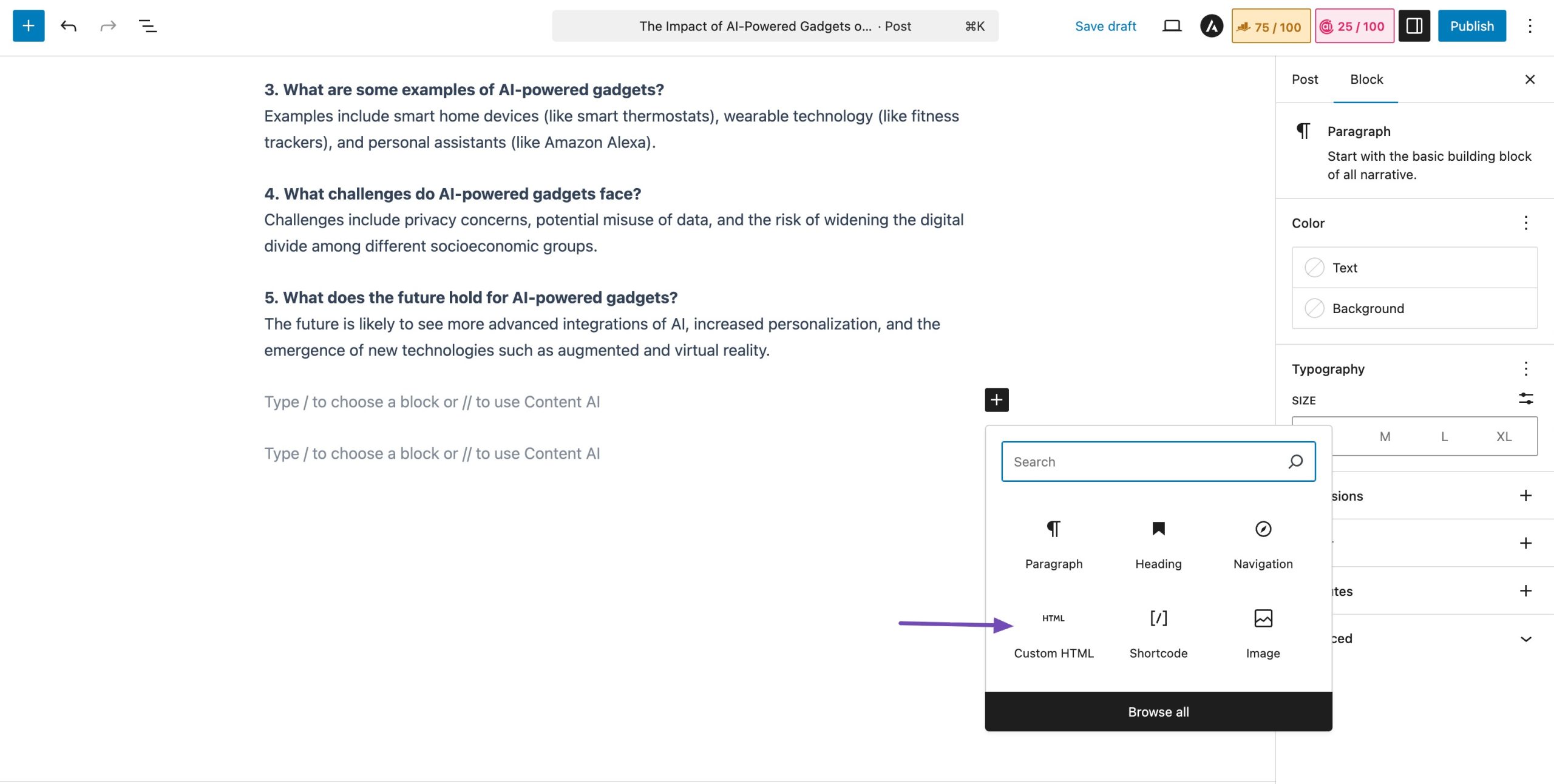Expand the Advanced section chevron
Image resolution: width=1554 pixels, height=784 pixels.
[1525, 638]
